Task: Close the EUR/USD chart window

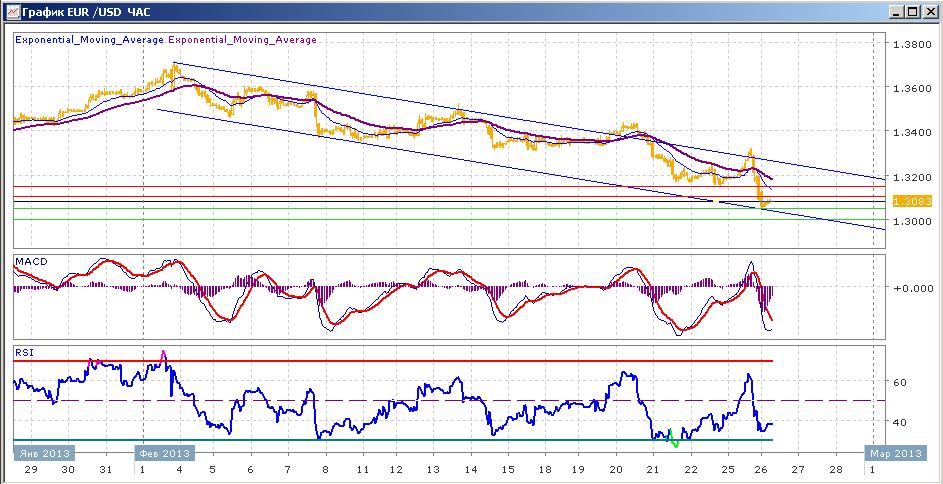Action: (x=930, y=11)
